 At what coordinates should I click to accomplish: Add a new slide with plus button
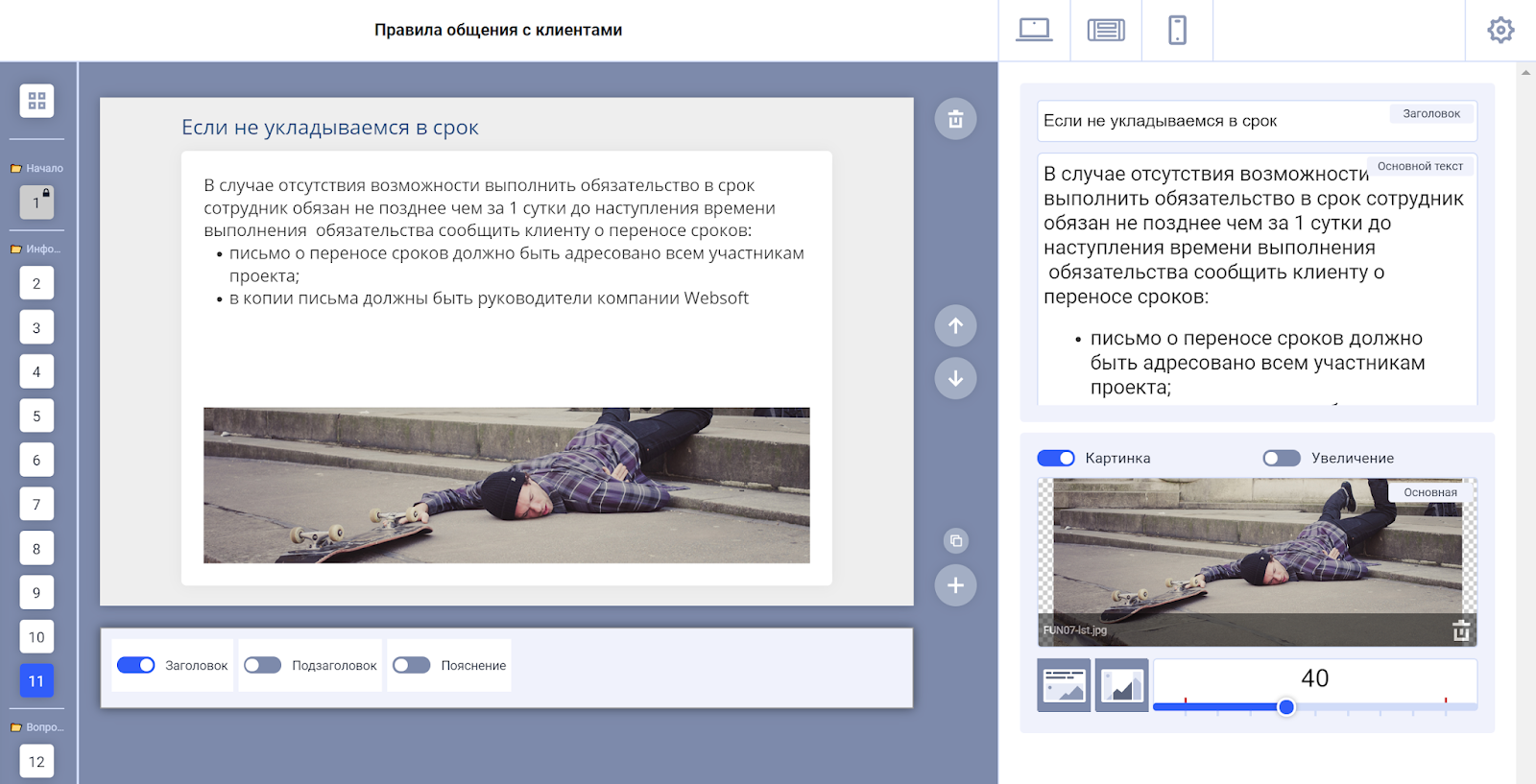(955, 585)
